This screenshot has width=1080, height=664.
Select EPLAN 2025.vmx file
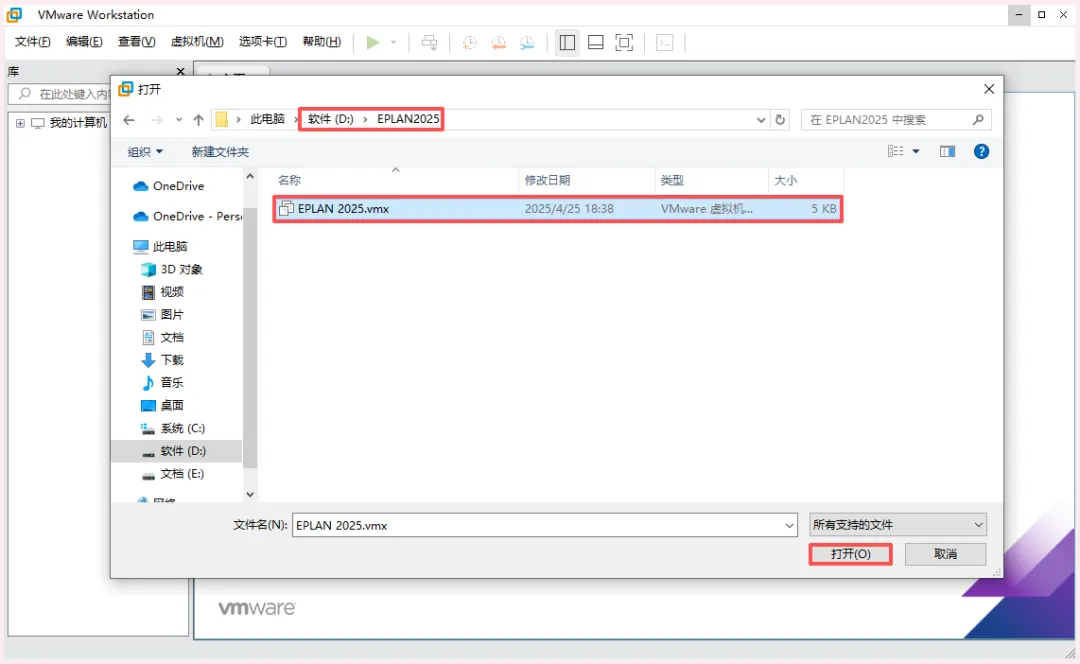(x=557, y=209)
